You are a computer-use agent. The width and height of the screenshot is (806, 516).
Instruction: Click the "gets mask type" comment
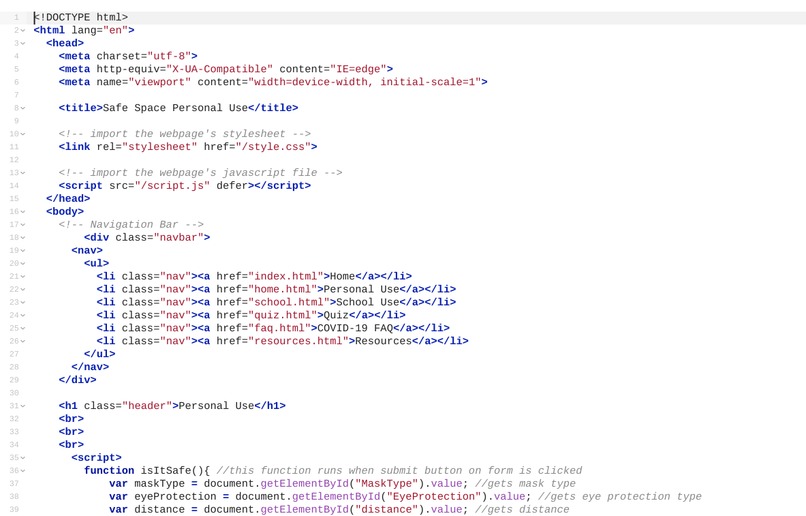(525, 484)
